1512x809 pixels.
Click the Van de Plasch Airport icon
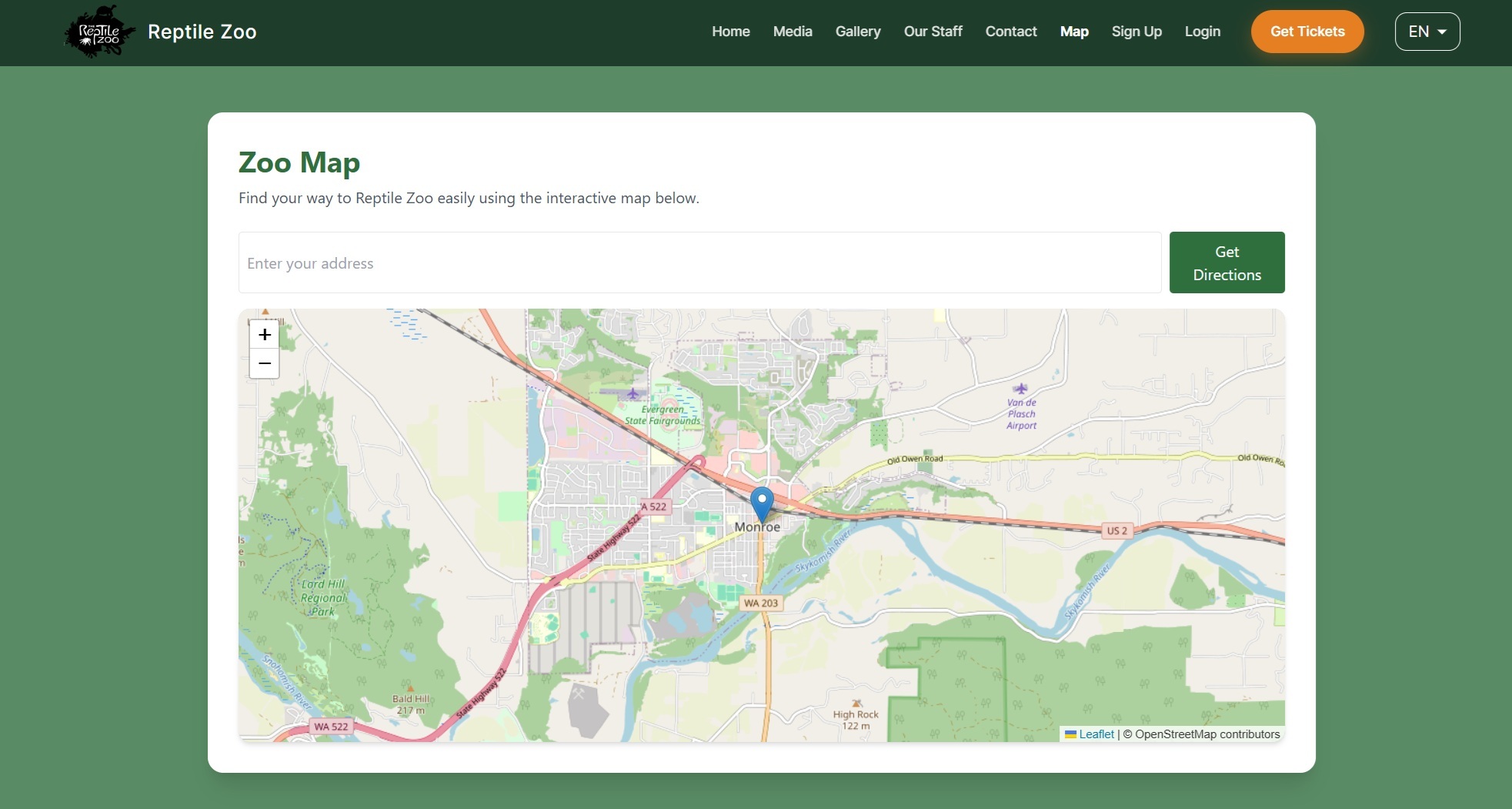1020,389
